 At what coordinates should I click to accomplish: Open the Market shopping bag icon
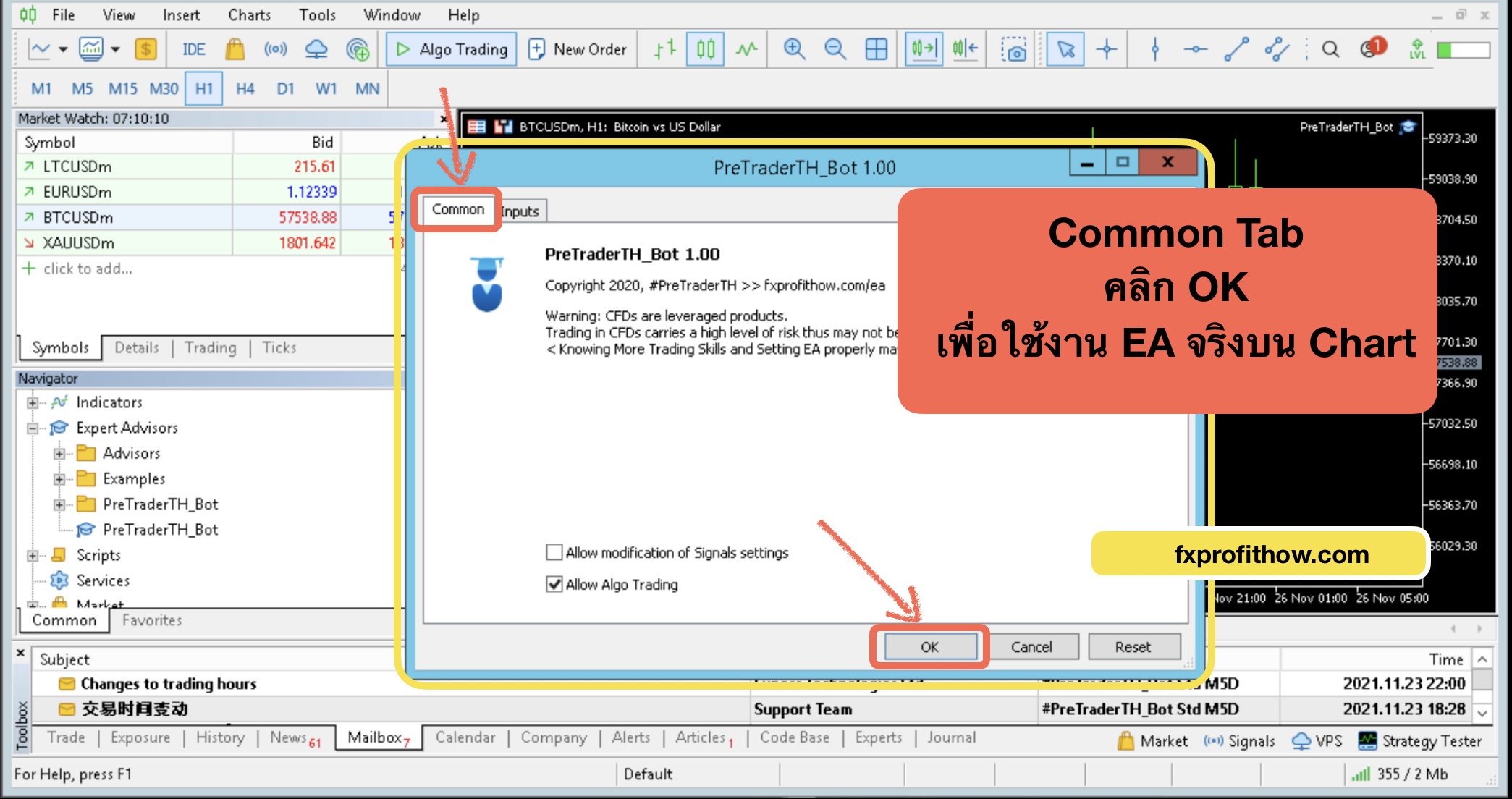point(235,49)
